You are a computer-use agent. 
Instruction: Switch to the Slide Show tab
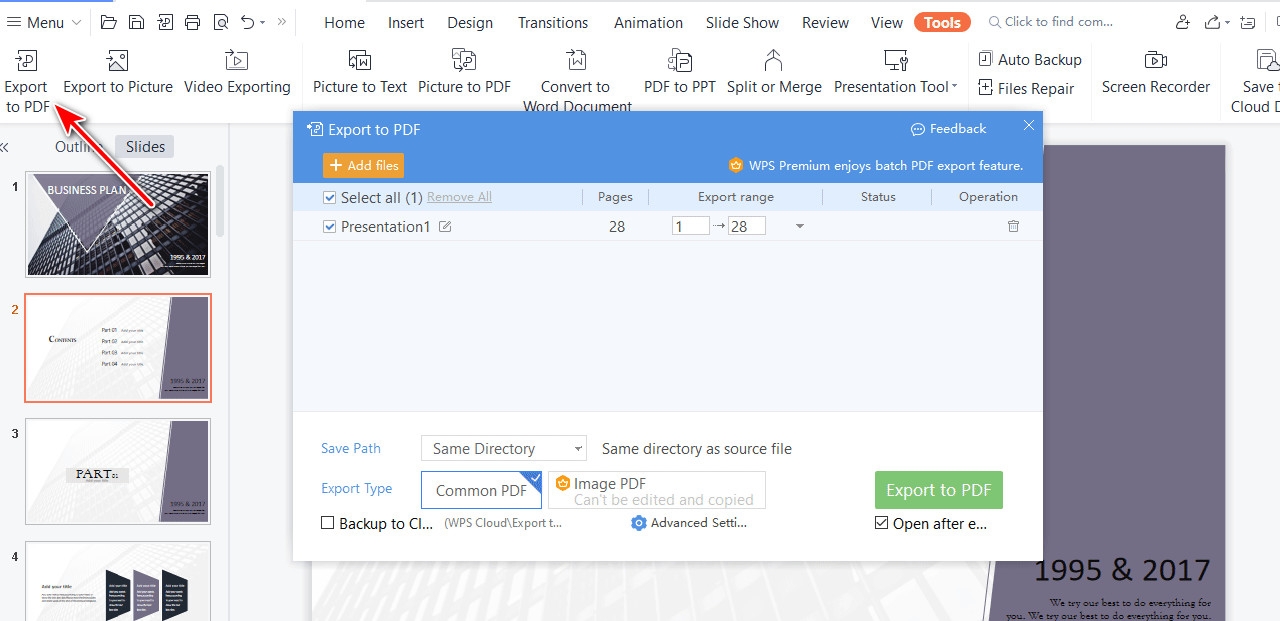(742, 22)
